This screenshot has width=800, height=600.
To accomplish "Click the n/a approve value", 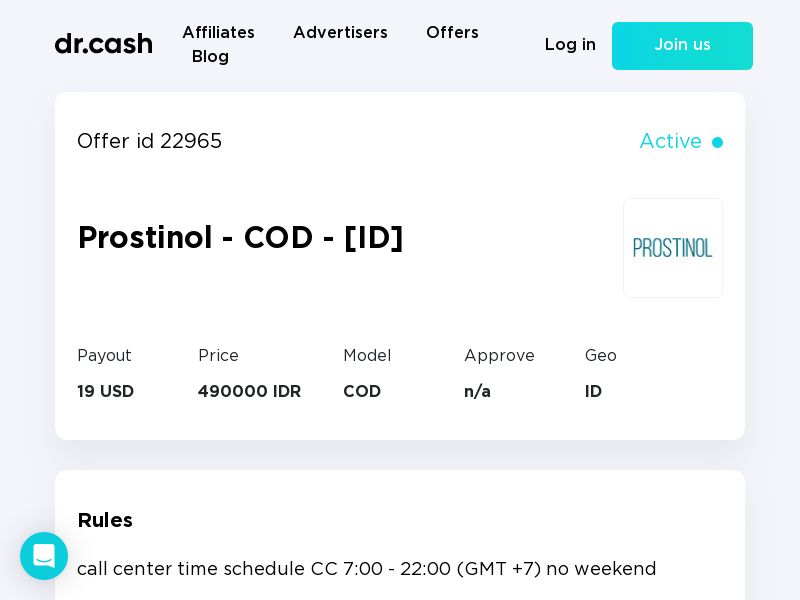I will click(477, 392).
